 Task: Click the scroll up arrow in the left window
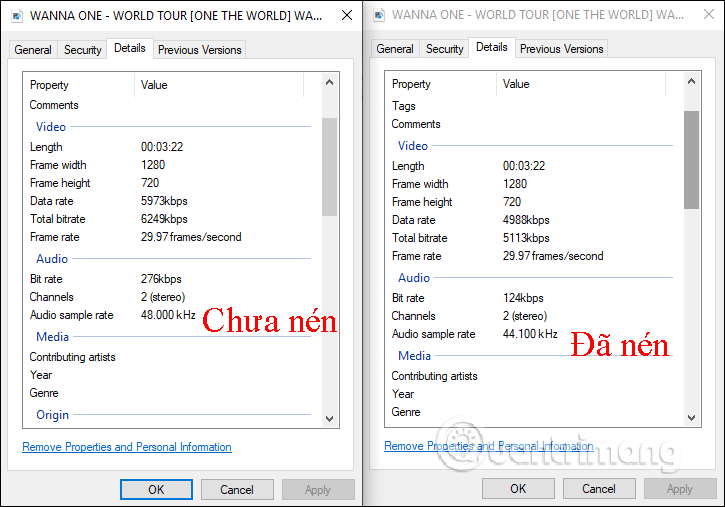point(330,83)
